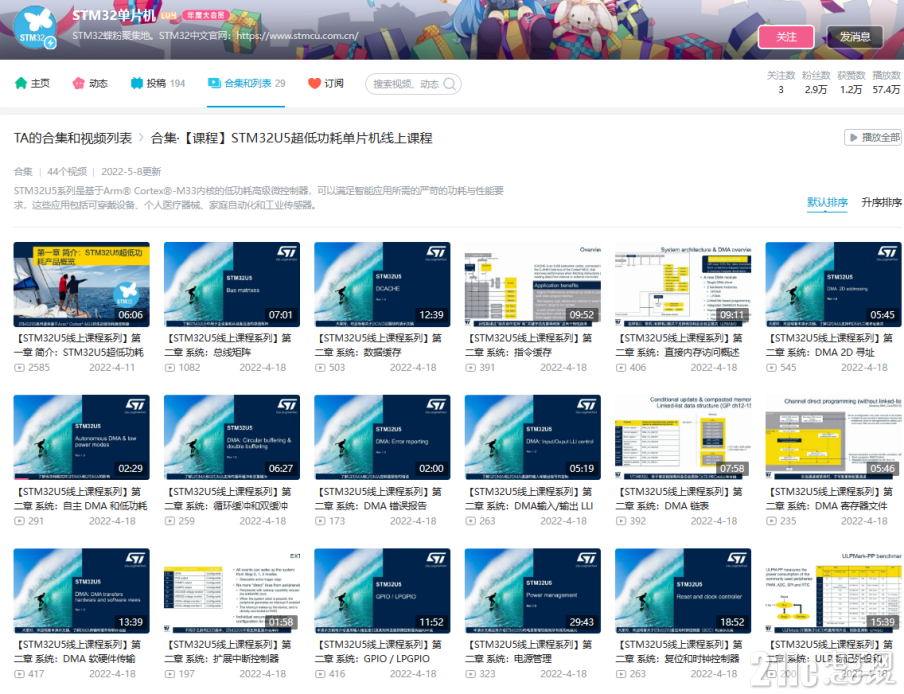View 获赞数 1.2万 likes
The width and height of the screenshot is (904, 694).
point(851,82)
